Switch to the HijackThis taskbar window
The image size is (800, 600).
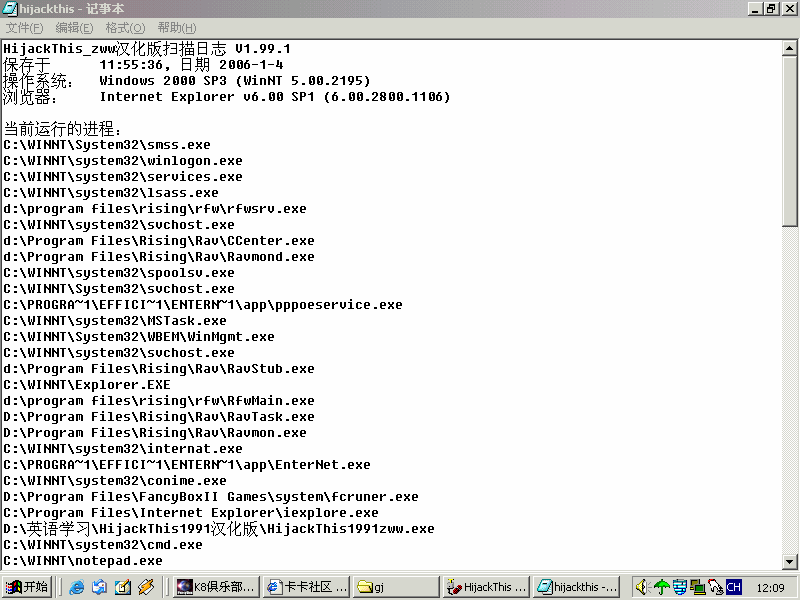point(486,587)
